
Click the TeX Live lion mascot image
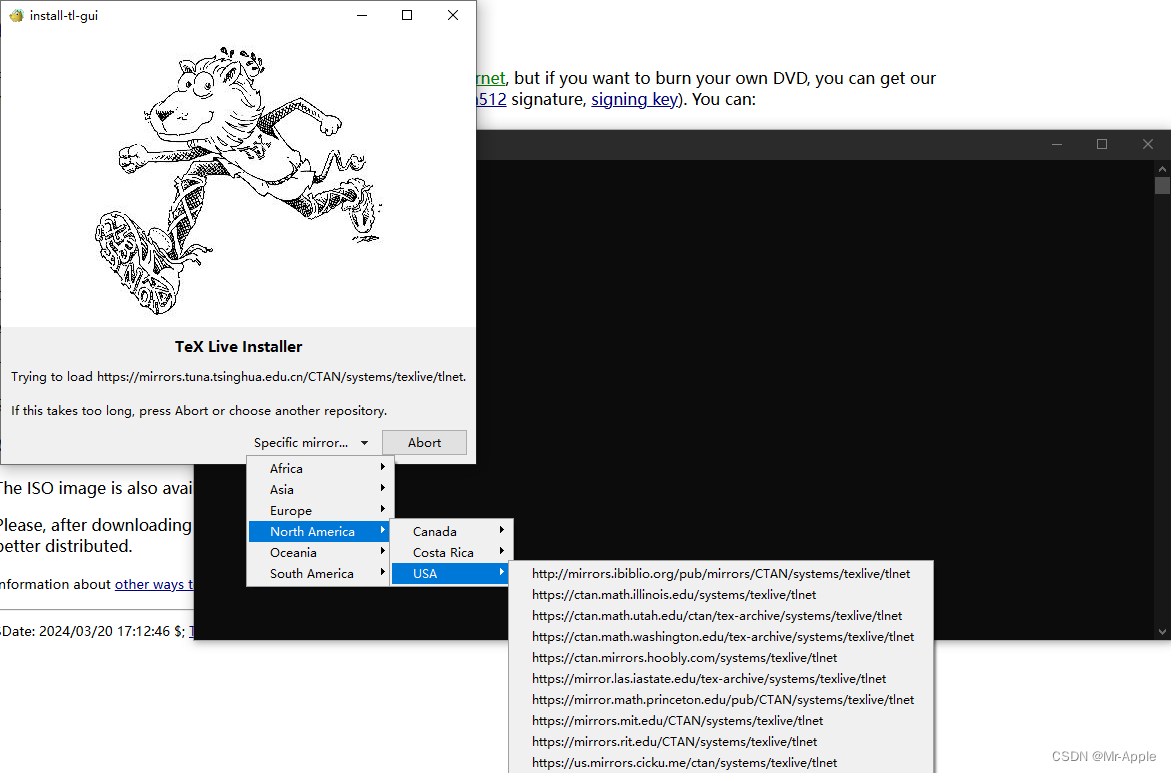[x=238, y=178]
